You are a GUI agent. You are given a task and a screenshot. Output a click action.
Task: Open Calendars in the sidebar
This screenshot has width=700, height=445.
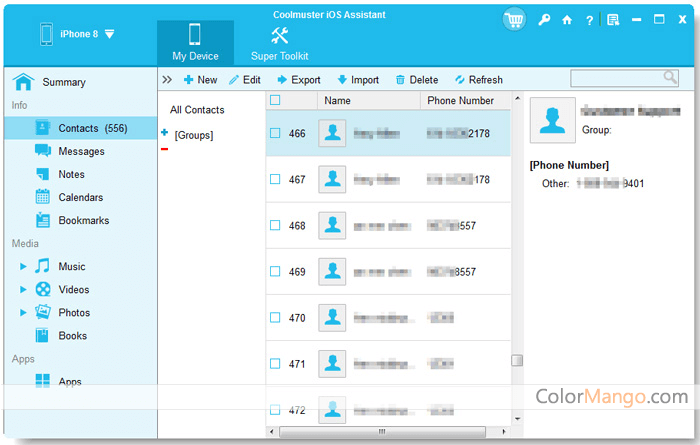pyautogui.click(x=80, y=197)
